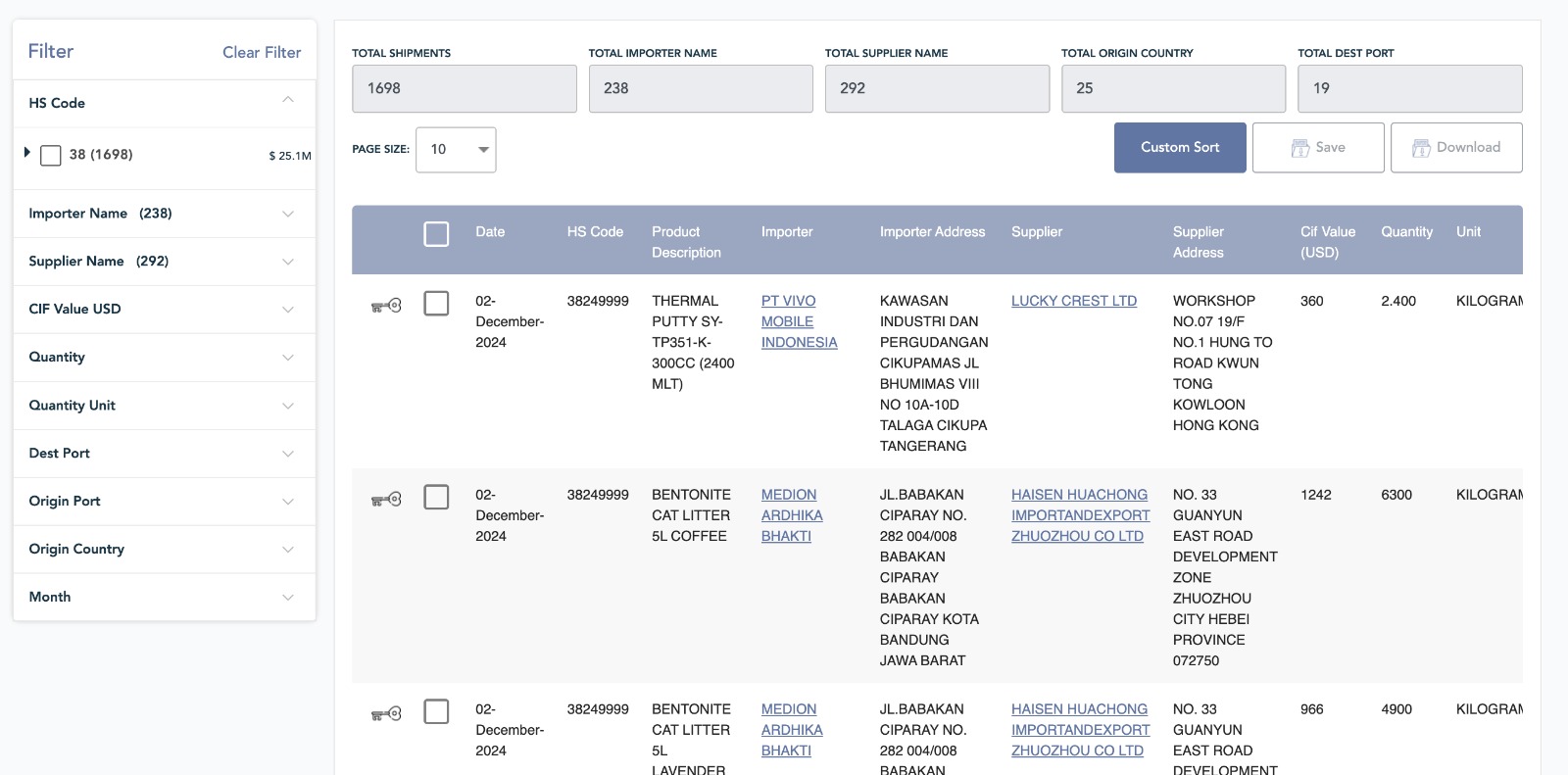Image resolution: width=1568 pixels, height=775 pixels.
Task: Click the Save button with store icon
Action: 1317,148
